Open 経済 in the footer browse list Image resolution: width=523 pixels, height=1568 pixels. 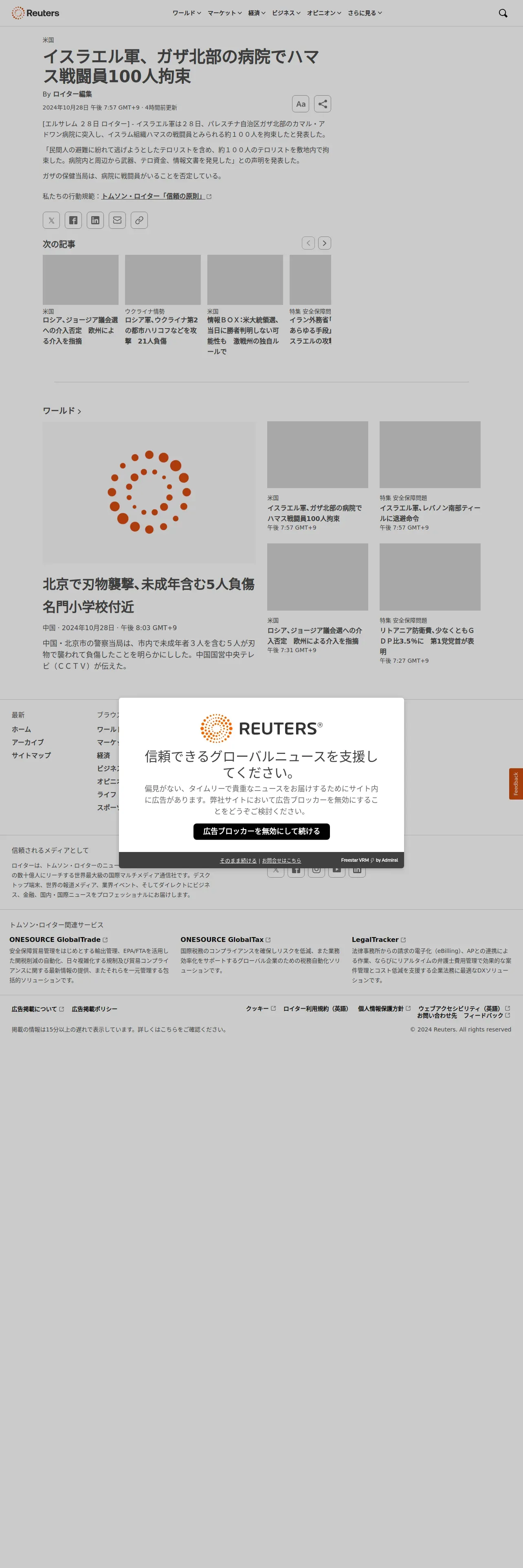pos(103,756)
